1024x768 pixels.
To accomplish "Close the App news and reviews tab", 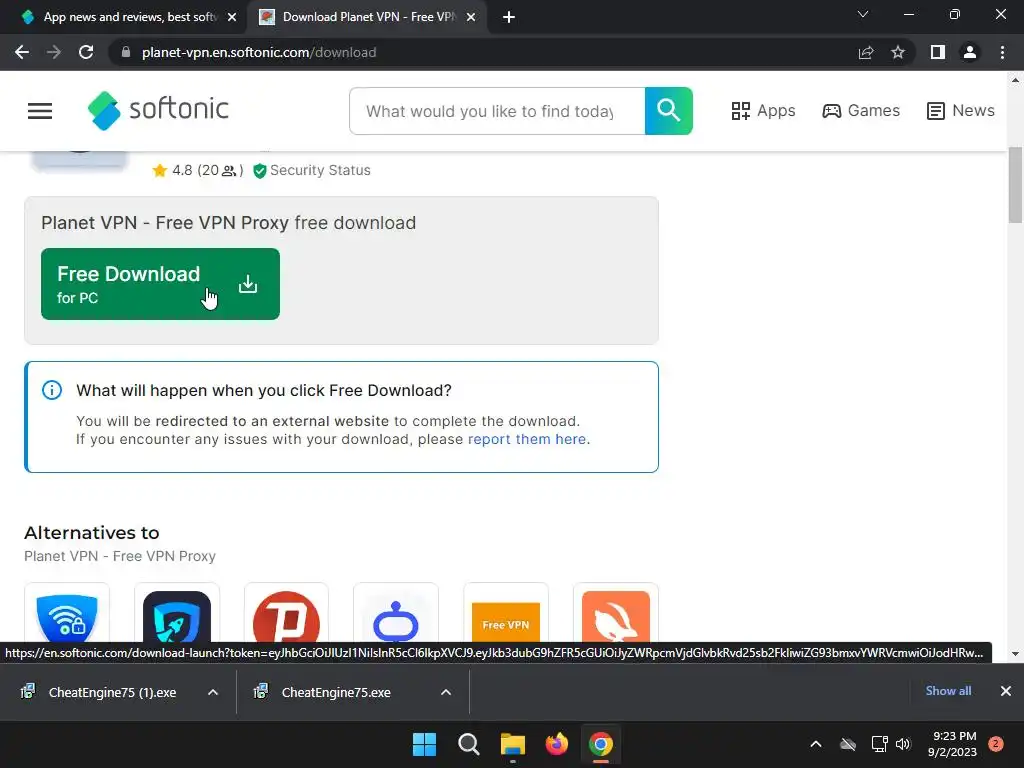I will click(232, 18).
